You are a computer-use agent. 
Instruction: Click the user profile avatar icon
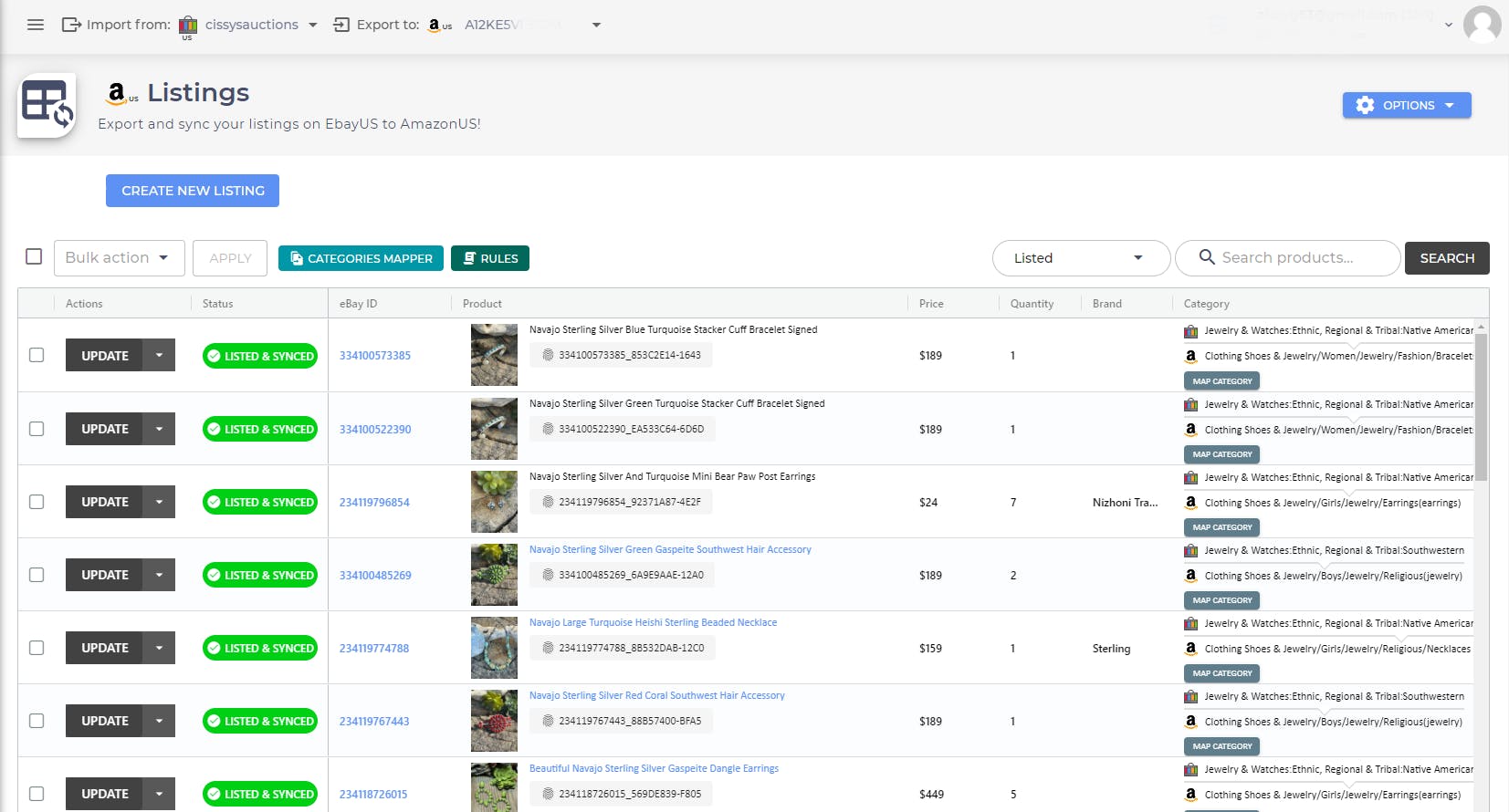[x=1482, y=25]
